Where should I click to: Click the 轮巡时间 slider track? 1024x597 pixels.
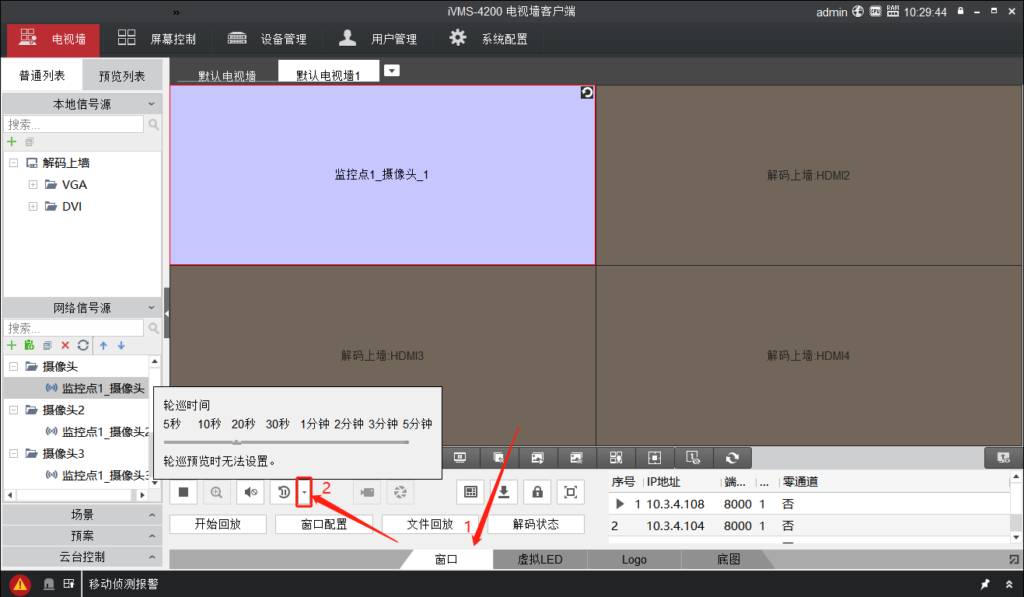point(286,441)
